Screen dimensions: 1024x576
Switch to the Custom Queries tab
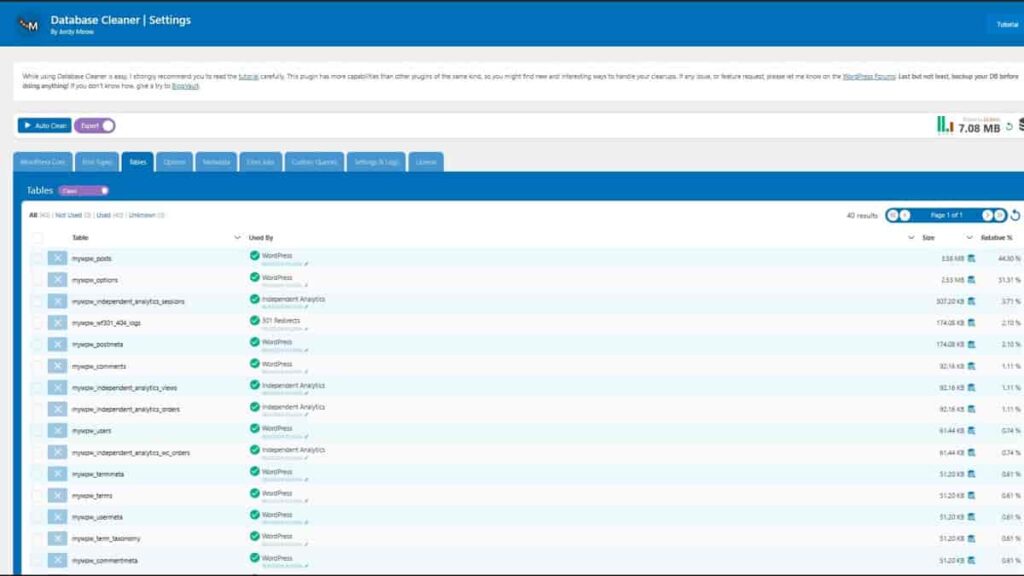pos(314,162)
